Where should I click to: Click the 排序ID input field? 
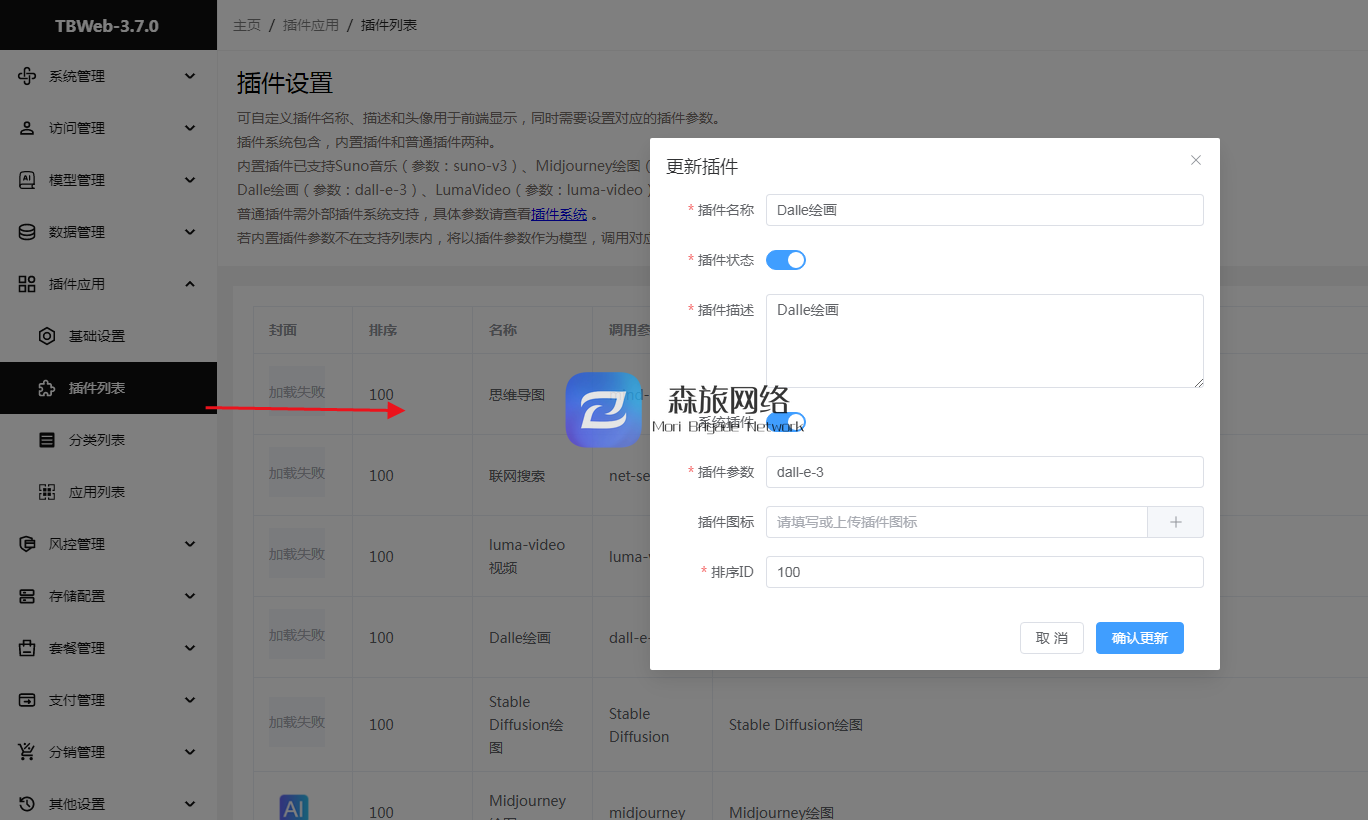coord(985,572)
